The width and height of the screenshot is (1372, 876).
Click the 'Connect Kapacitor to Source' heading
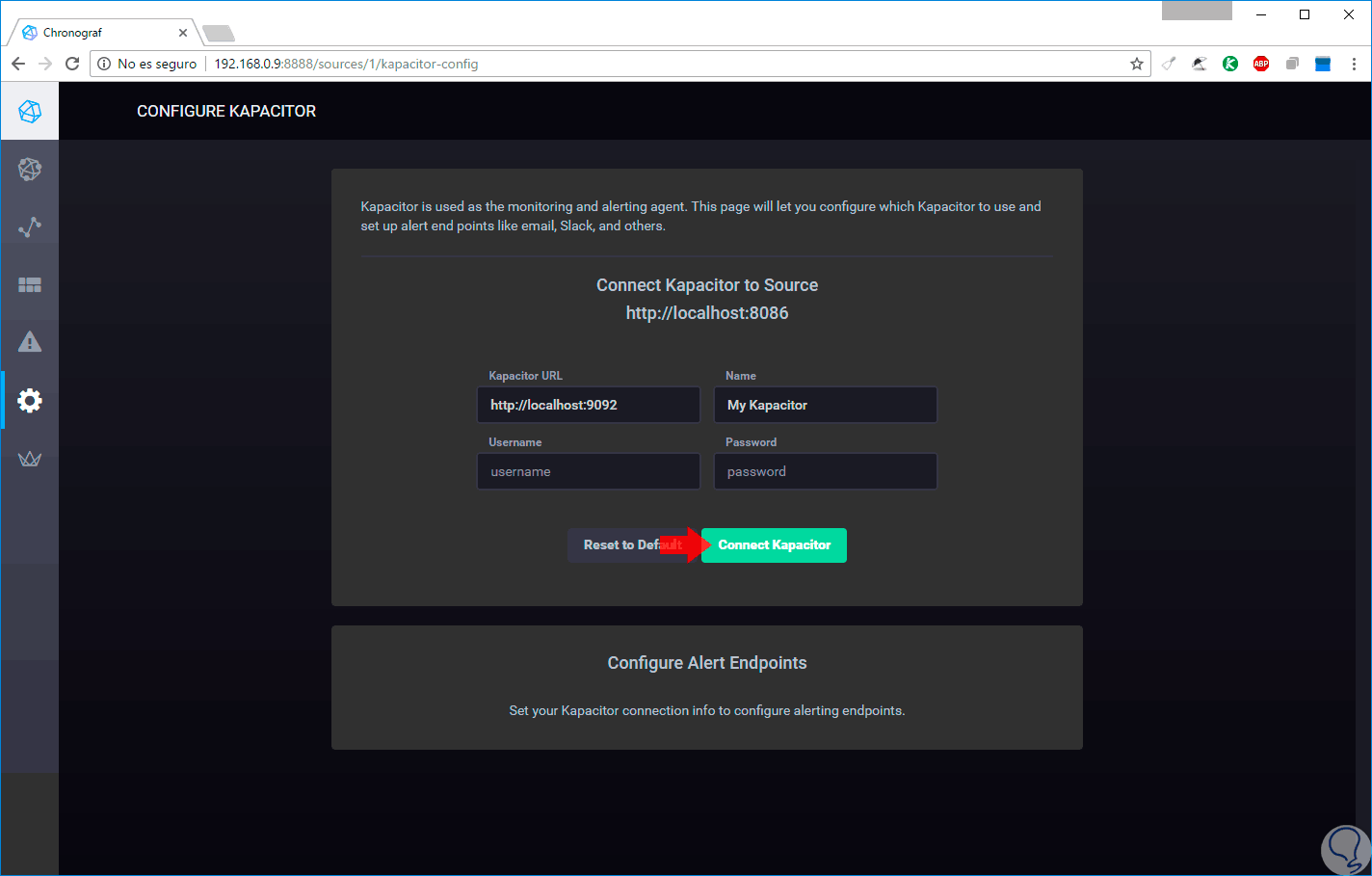point(707,285)
